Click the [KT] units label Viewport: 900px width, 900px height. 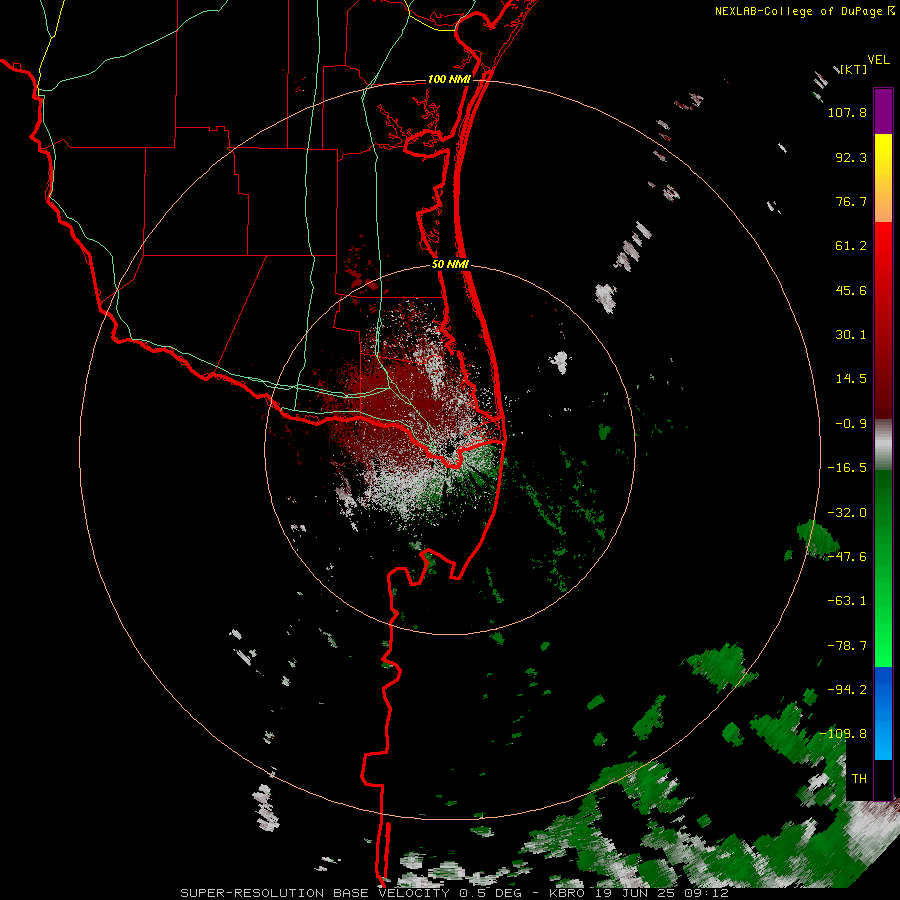[x=854, y=69]
